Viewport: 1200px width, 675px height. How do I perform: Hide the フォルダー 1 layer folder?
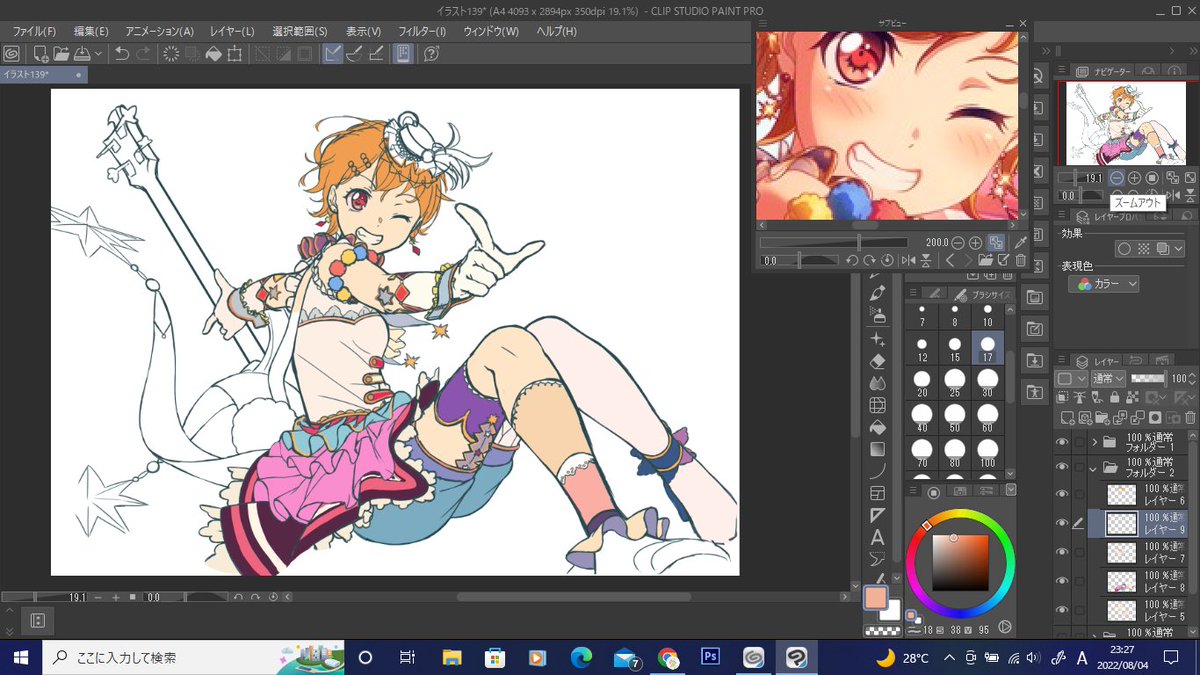click(1062, 441)
